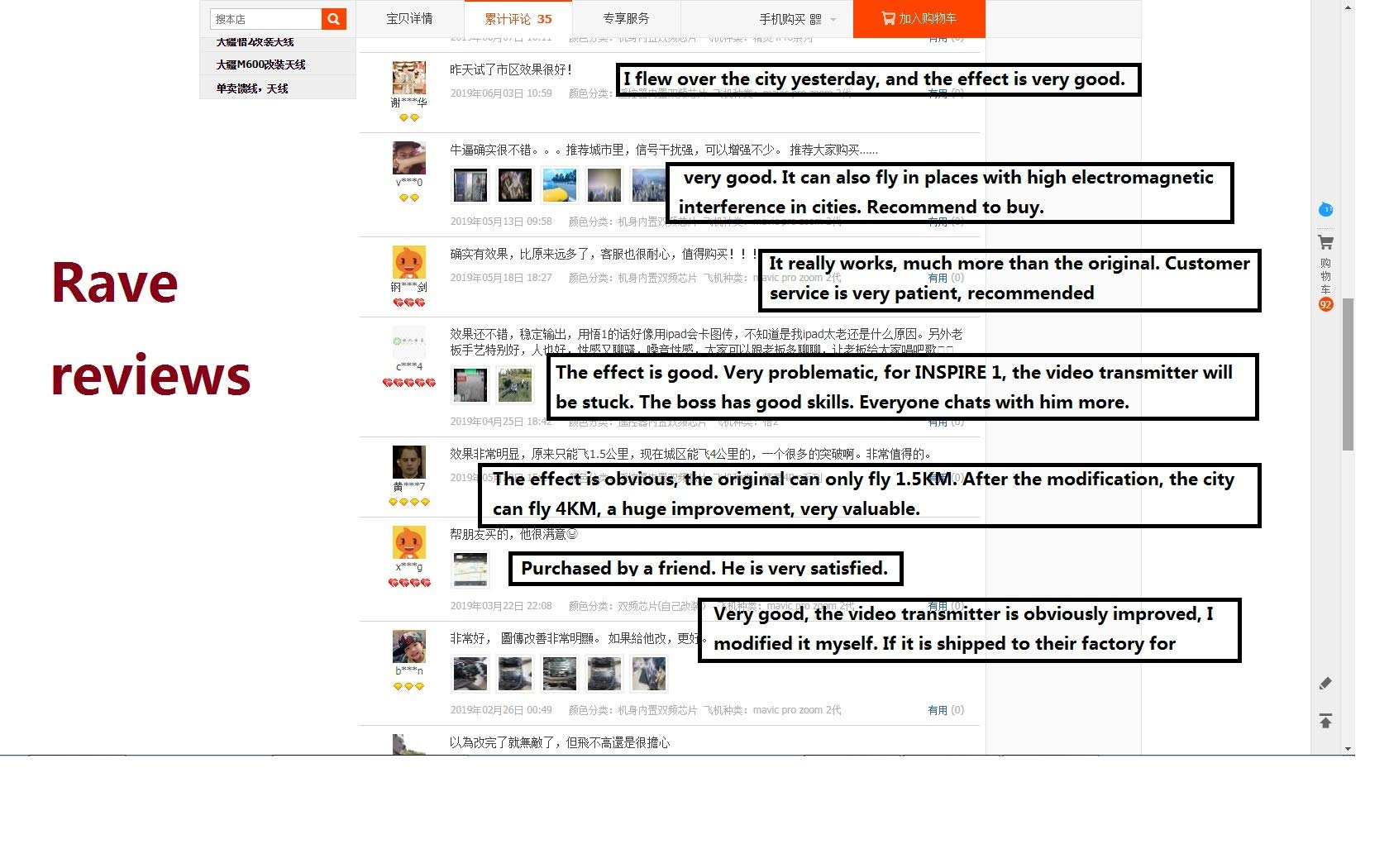Click the blue round icon in right sidebar
This screenshot has height=868, width=1389.
pos(1325,209)
